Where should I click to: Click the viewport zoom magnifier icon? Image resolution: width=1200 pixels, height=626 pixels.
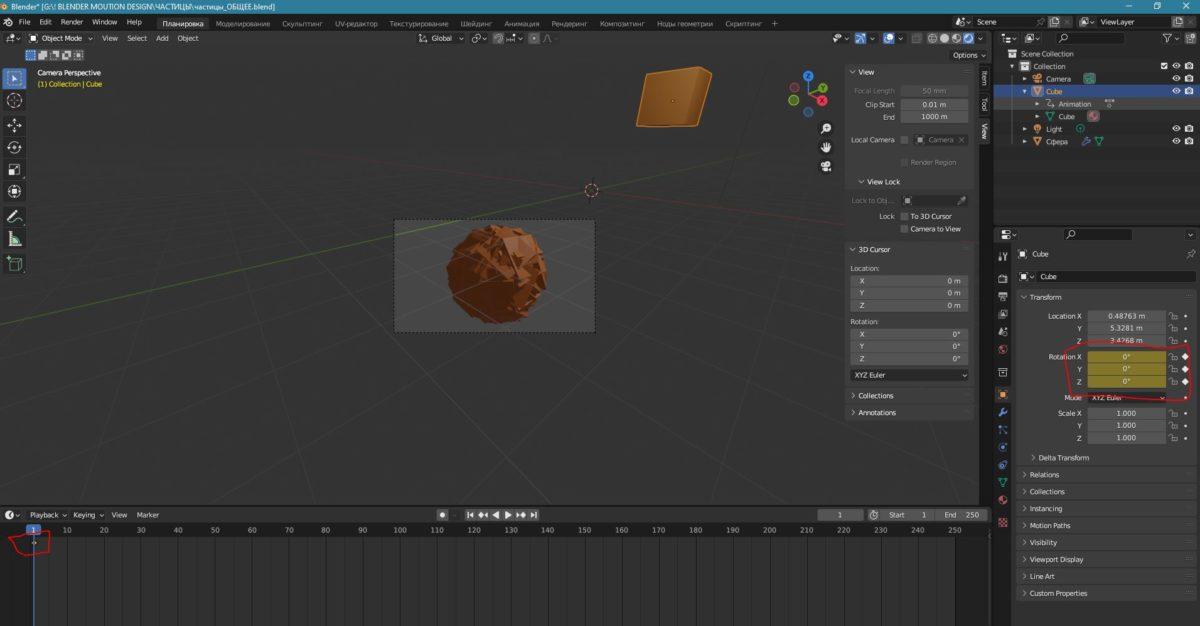tap(826, 129)
